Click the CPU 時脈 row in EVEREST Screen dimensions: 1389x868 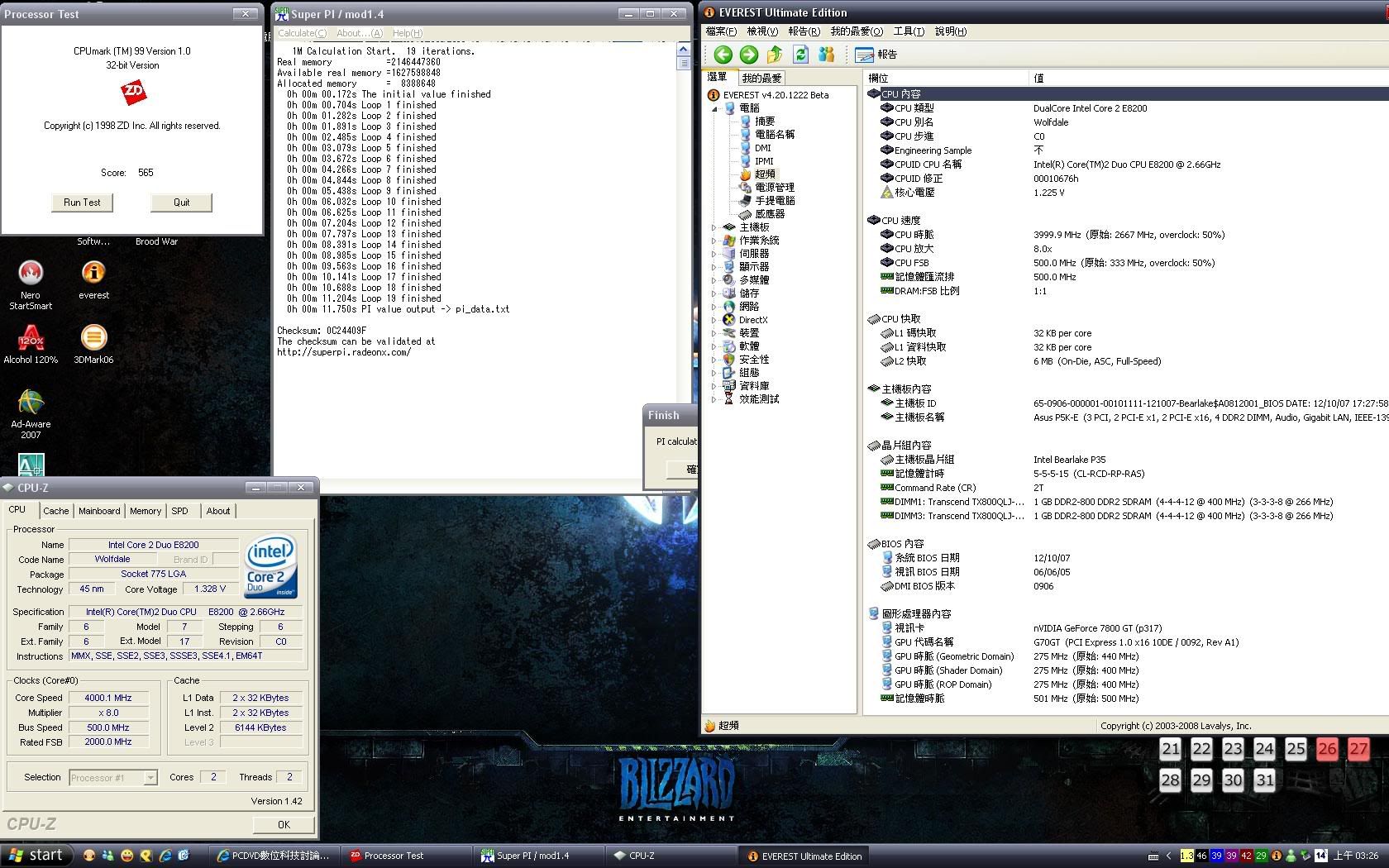click(1127, 235)
